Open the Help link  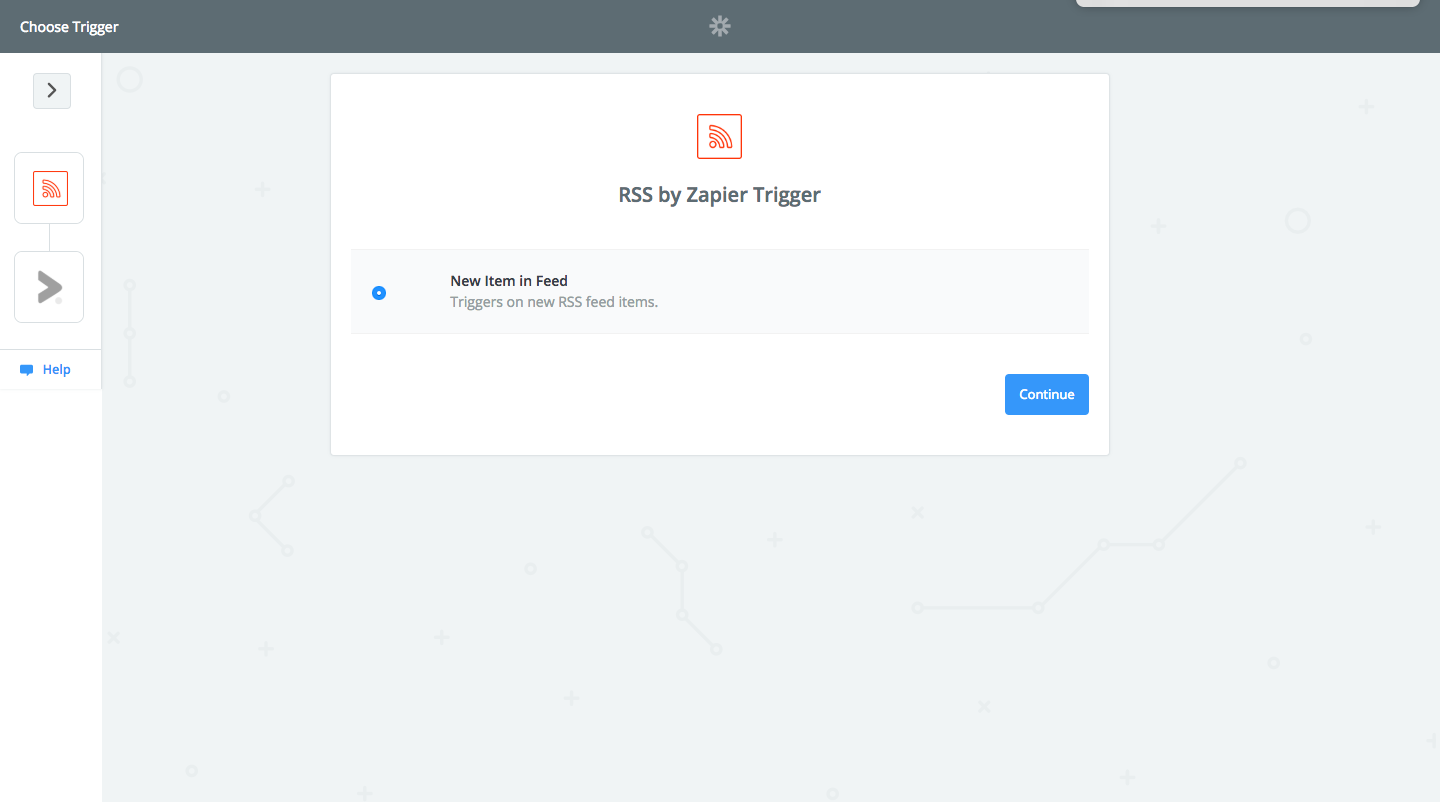pos(57,370)
